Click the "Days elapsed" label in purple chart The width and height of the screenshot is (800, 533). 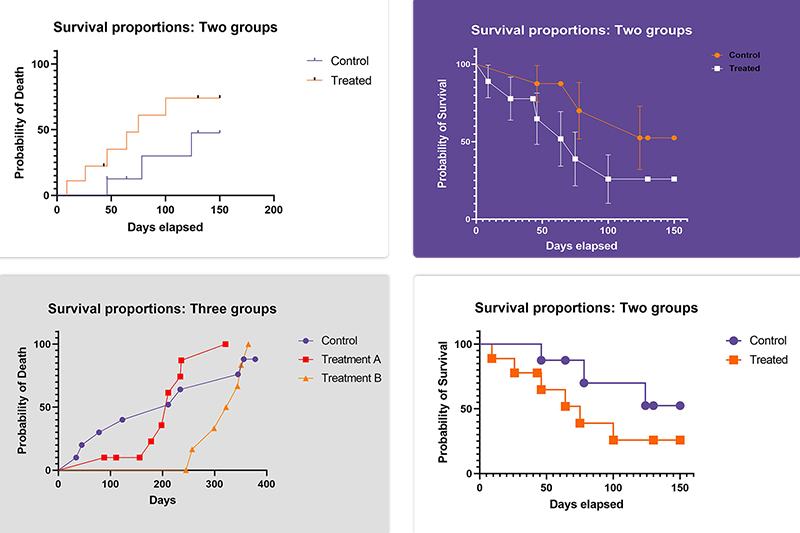[x=574, y=246]
